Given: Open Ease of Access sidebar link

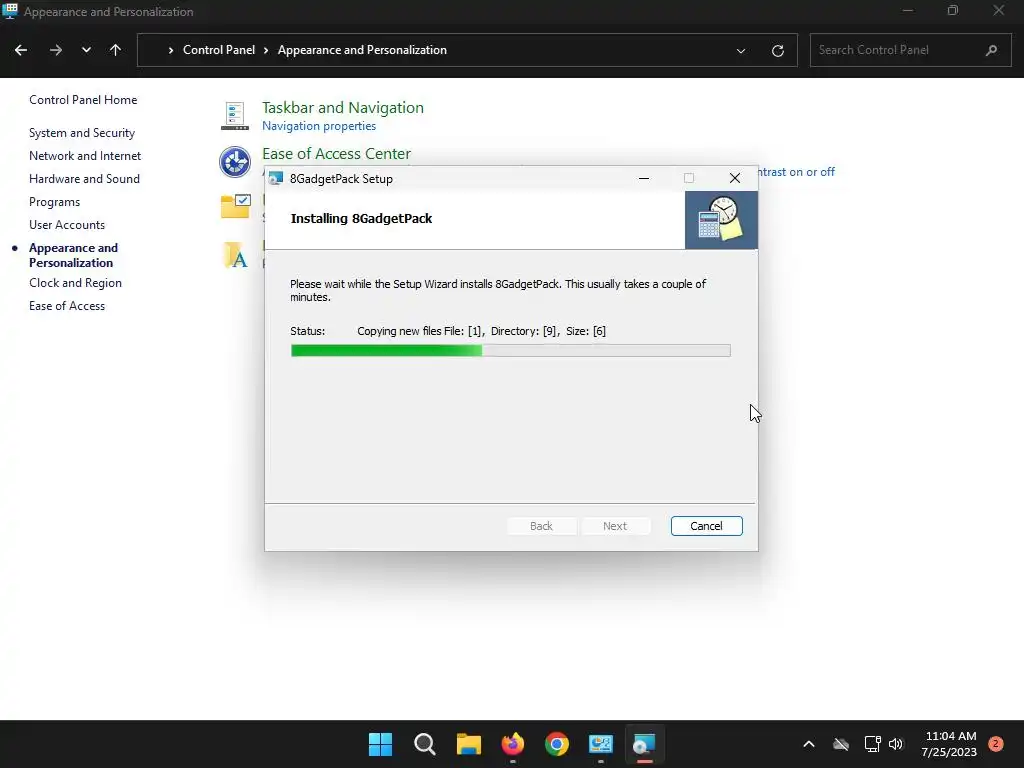Looking at the screenshot, I should point(67,306).
